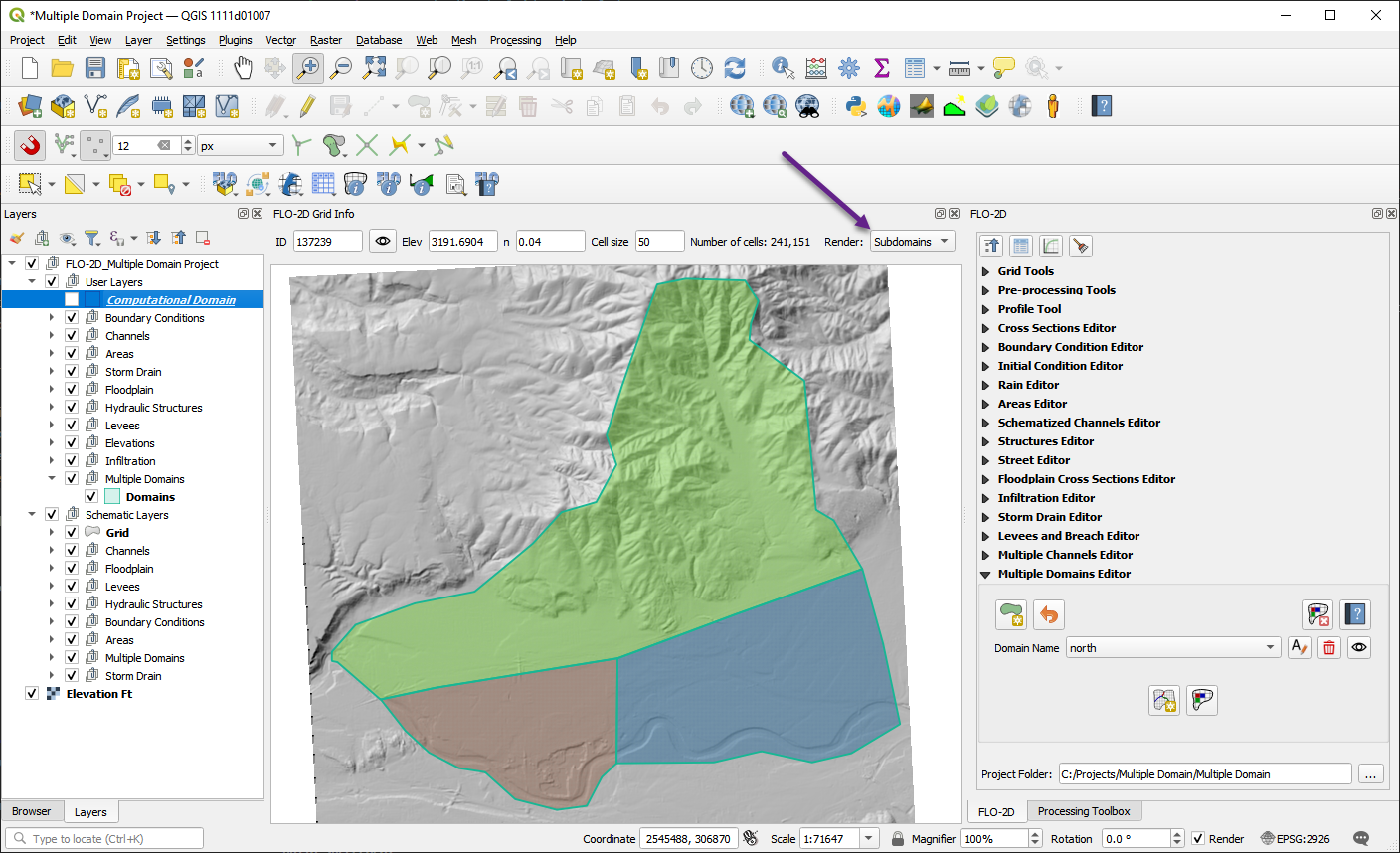Expand the Grid Tools section
This screenshot has width=1400, height=853.
click(x=1025, y=271)
